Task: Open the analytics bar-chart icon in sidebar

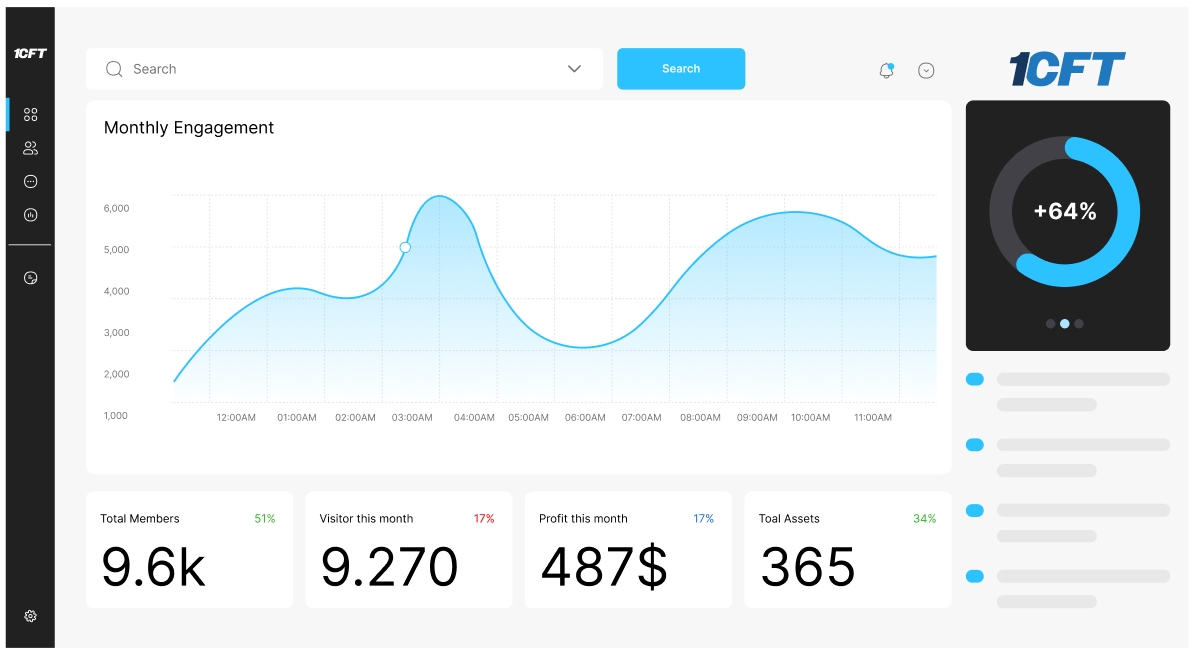Action: [30, 214]
